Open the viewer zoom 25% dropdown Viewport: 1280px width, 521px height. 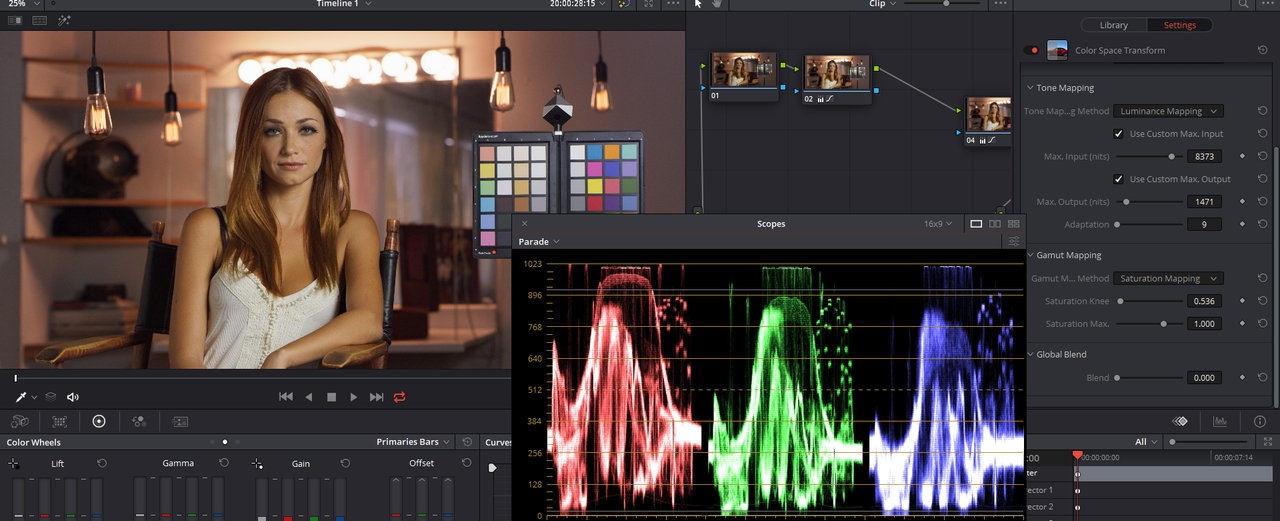[x=22, y=4]
